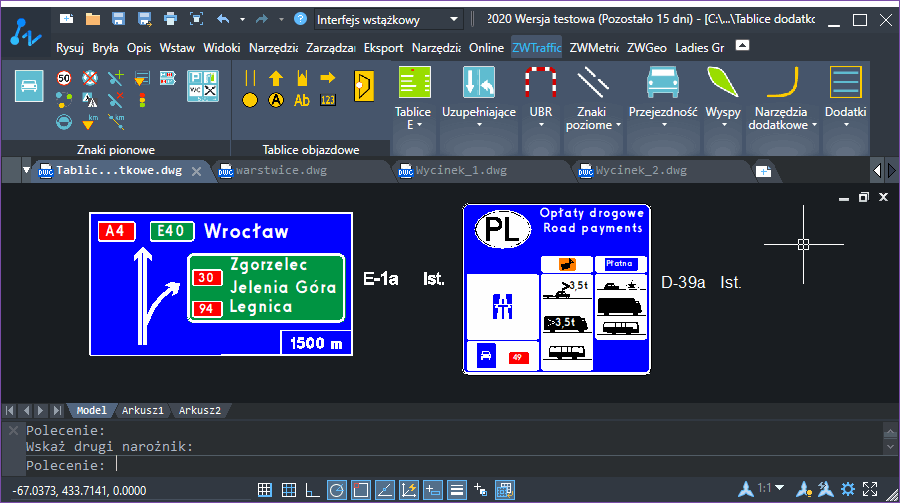
Task: Select the speed limit 50 sign icon
Action: 64,78
